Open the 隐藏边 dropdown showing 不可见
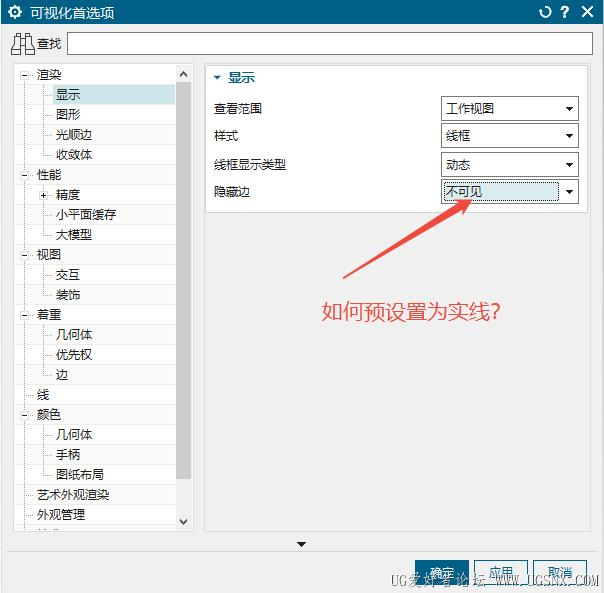The height and width of the screenshot is (593, 604). [x=510, y=191]
